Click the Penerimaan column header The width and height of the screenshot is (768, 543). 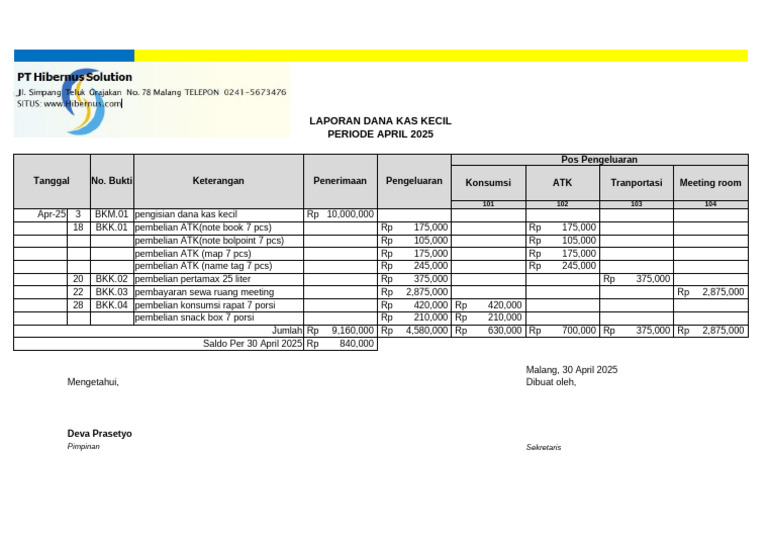click(340, 181)
